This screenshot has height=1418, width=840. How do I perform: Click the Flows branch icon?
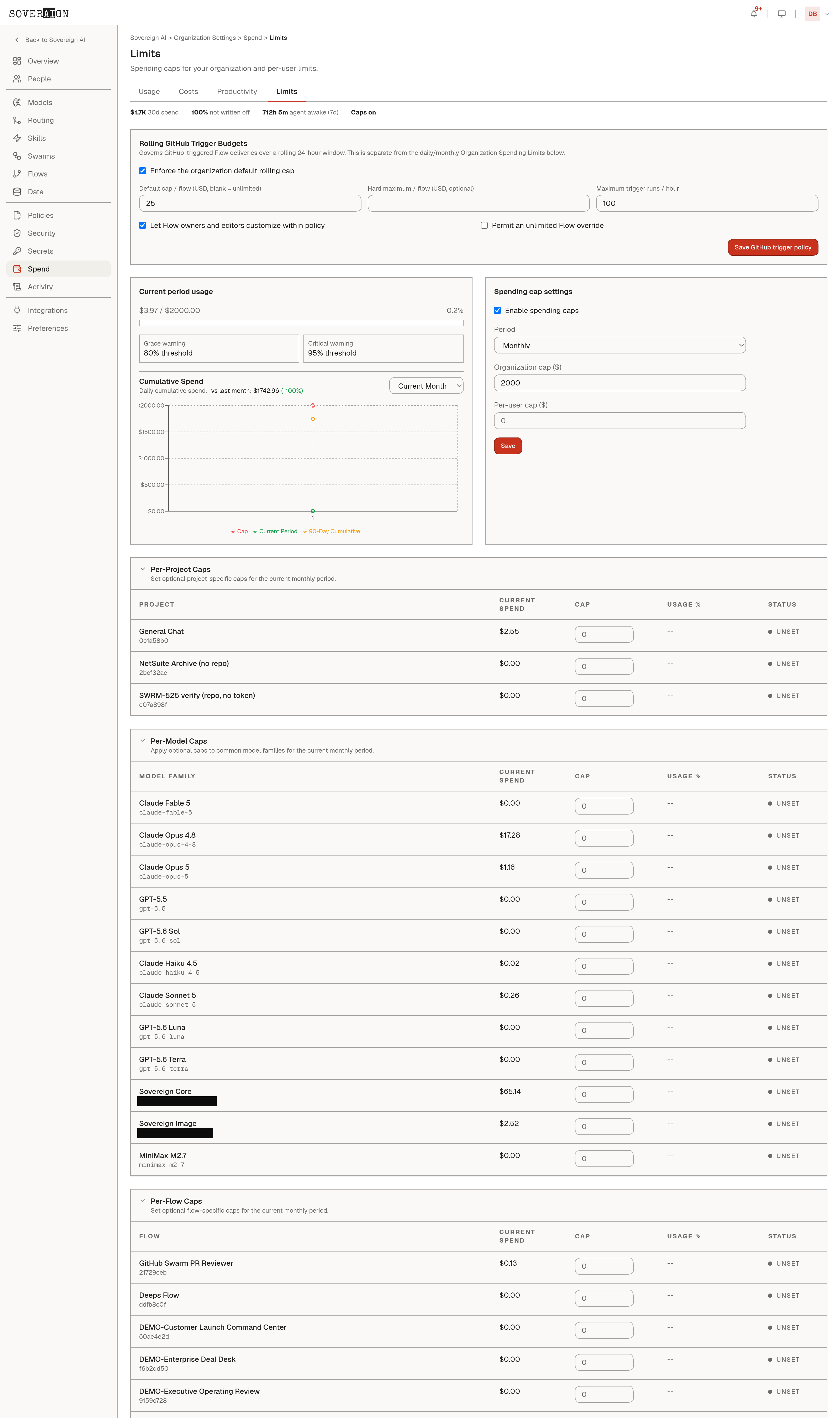pos(17,174)
